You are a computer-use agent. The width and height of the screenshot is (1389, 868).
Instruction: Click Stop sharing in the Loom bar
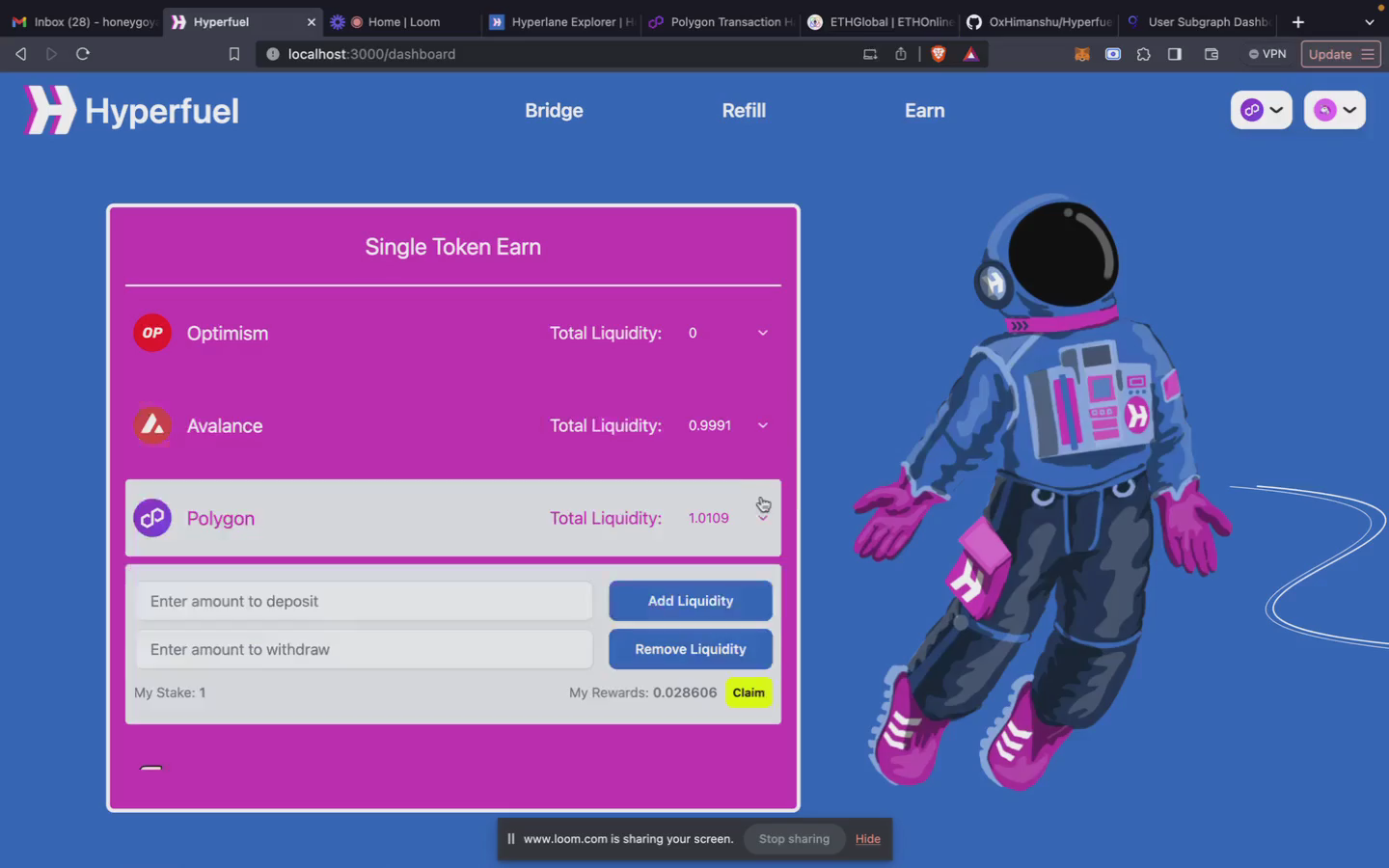click(794, 839)
